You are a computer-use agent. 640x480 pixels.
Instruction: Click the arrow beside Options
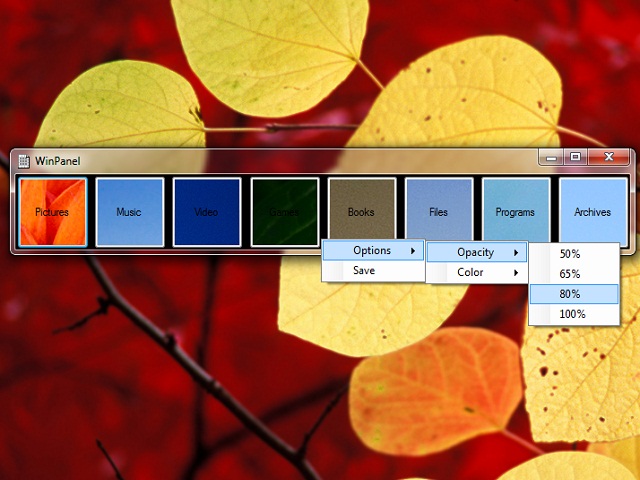pyautogui.click(x=413, y=251)
